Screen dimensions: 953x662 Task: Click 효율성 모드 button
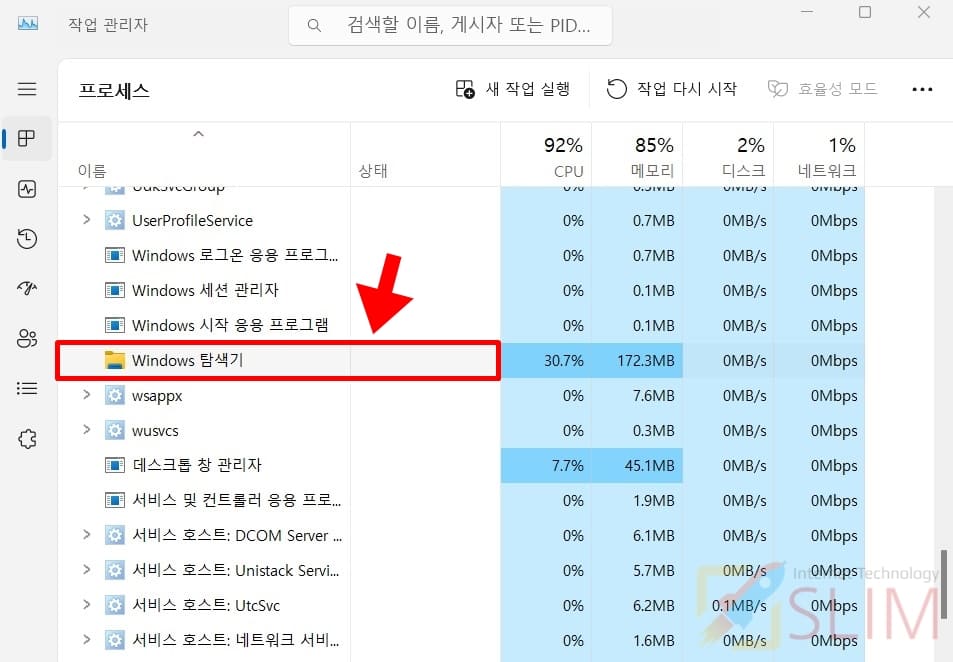822,89
